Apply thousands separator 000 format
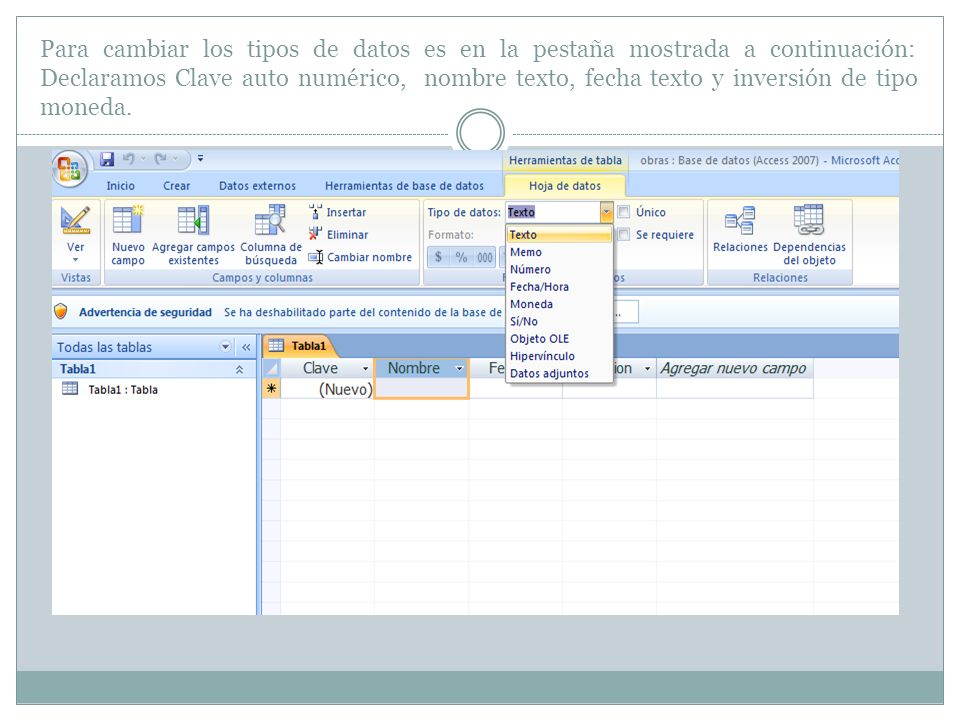Image resolution: width=960 pixels, height=720 pixels. 485,257
